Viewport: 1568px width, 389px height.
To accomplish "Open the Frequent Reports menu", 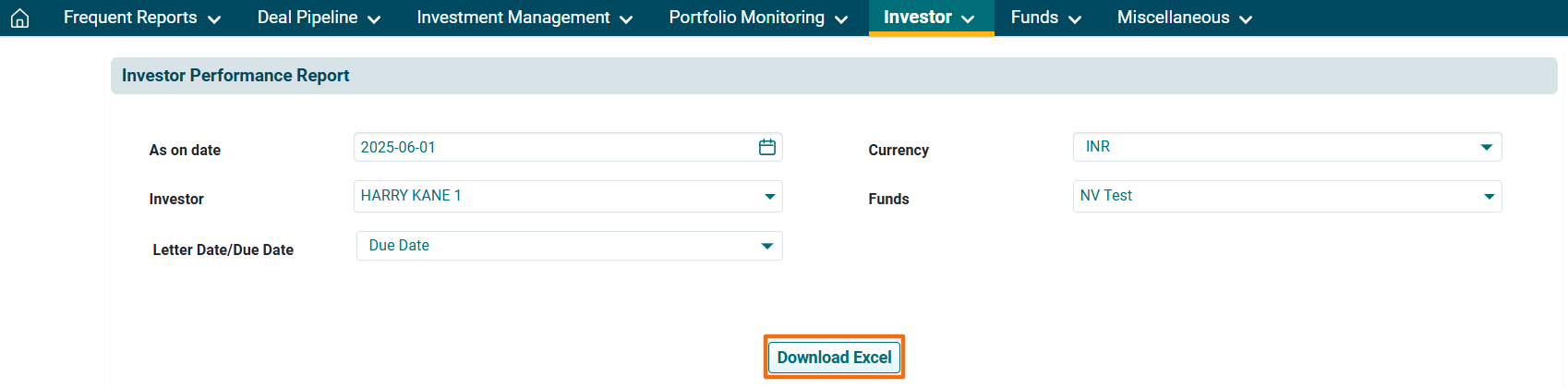I will point(130,18).
